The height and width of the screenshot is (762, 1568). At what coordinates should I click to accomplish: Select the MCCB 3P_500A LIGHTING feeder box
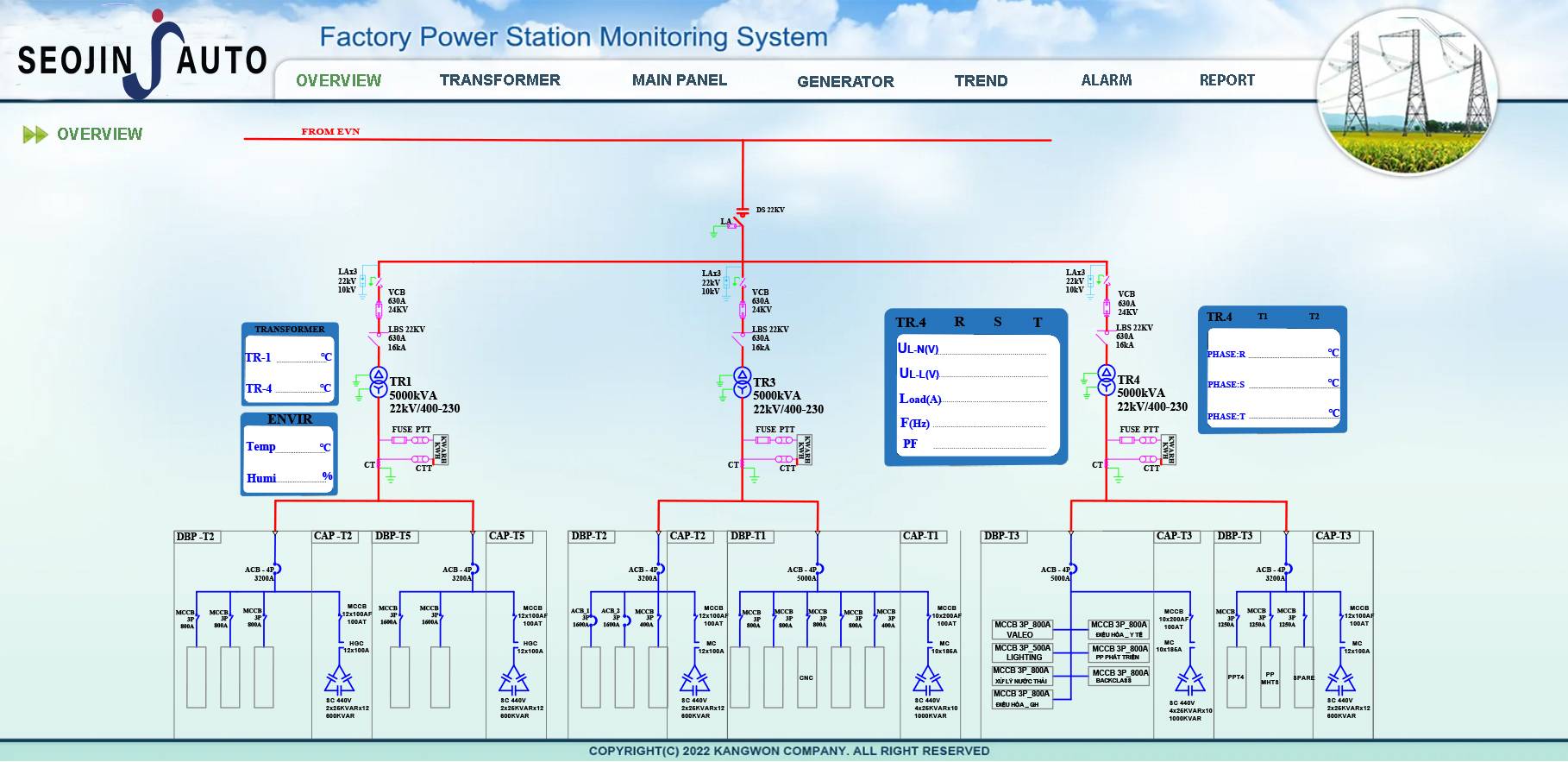[1022, 652]
